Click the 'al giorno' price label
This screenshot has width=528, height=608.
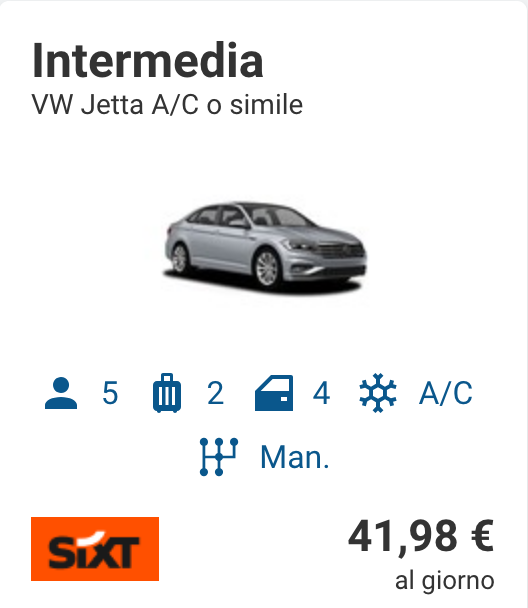click(x=445, y=581)
